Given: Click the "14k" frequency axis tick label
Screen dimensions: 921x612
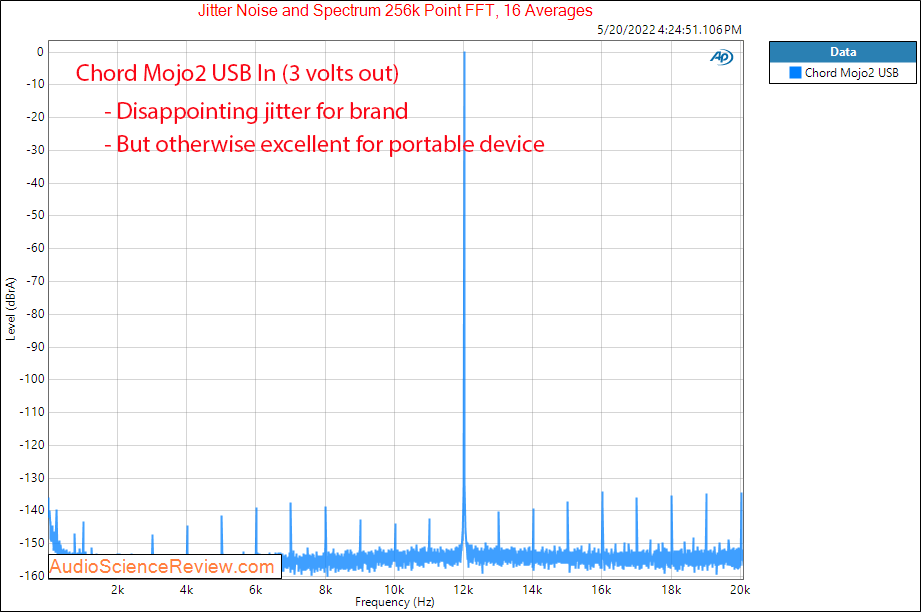Looking at the screenshot, I should point(533,590).
